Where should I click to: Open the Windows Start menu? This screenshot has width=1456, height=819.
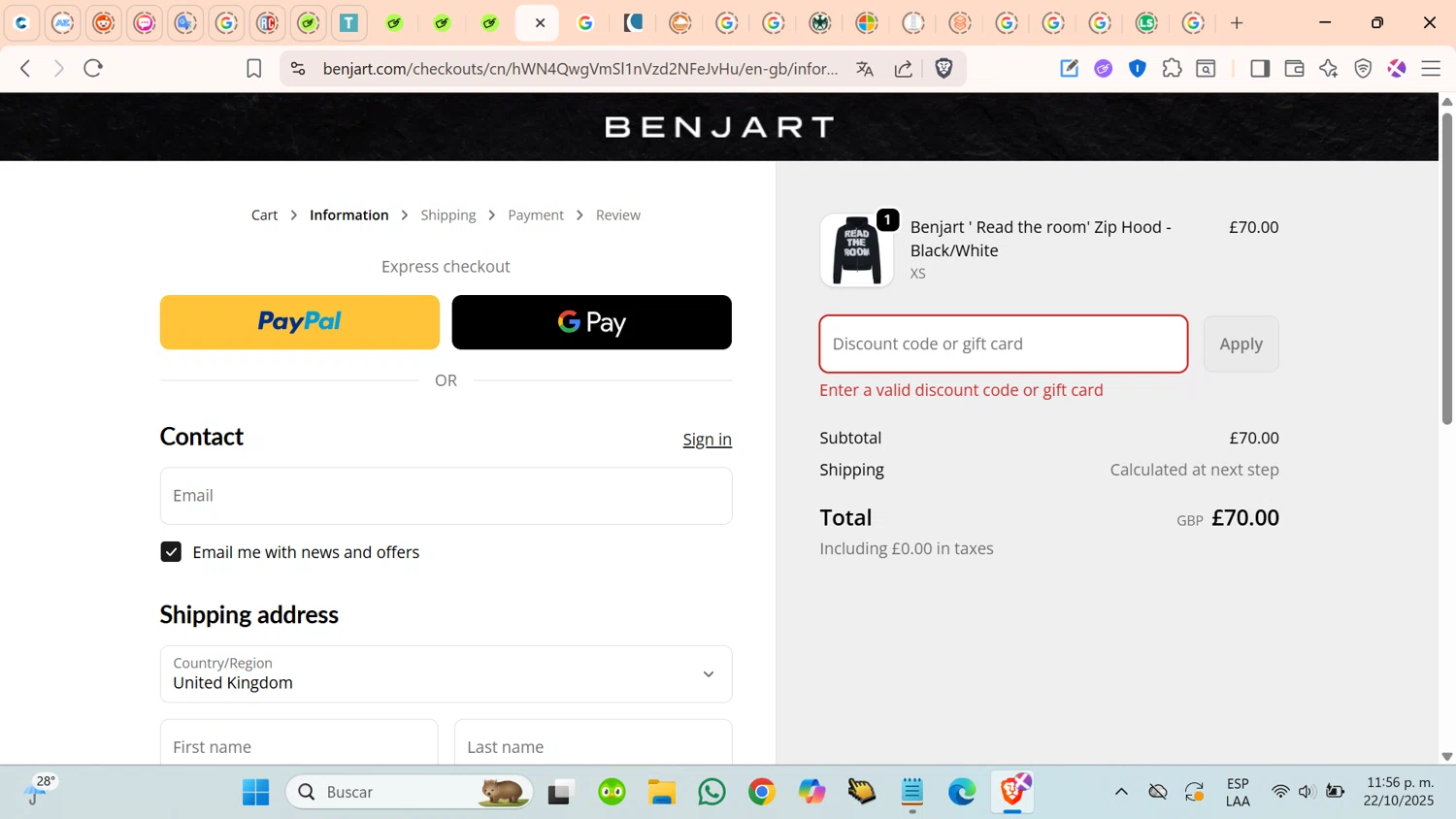pos(256,792)
